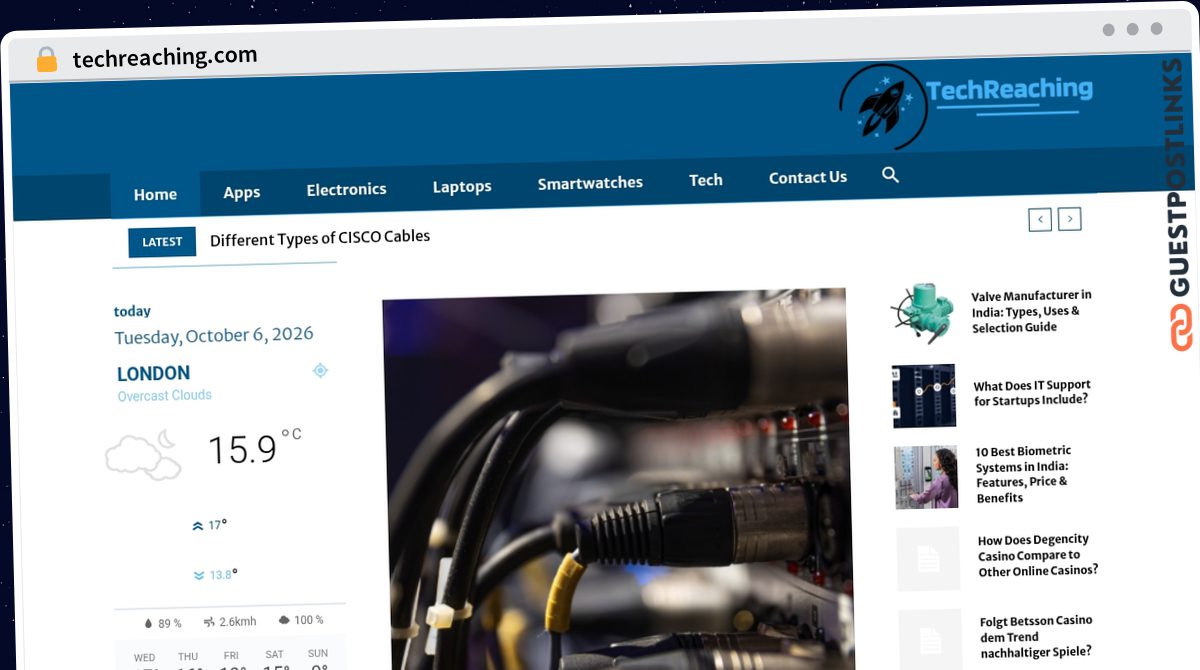This screenshot has height=670, width=1200.
Task: Click the SAT forecast day
Action: [x=274, y=655]
